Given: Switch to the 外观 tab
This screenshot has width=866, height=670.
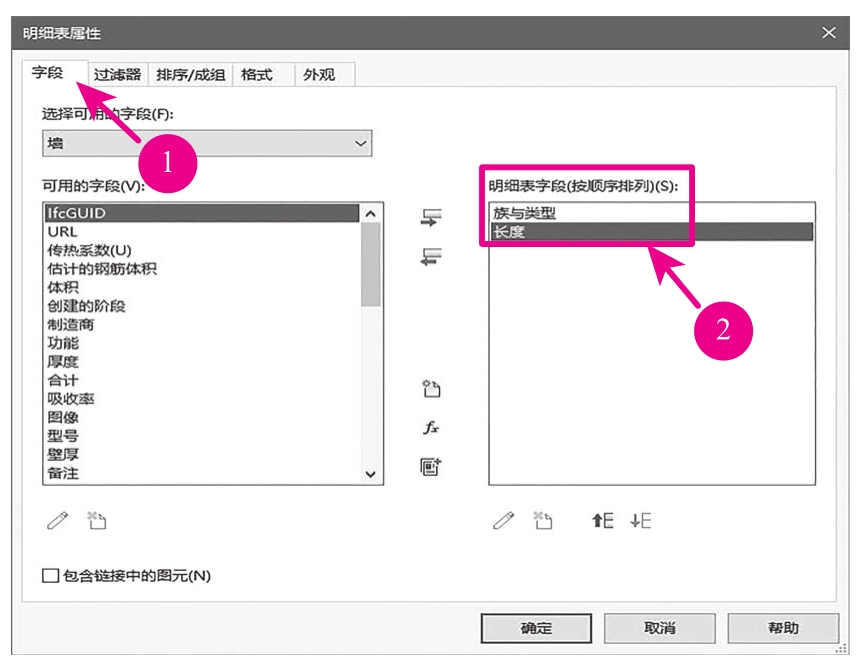Looking at the screenshot, I should point(319,75).
